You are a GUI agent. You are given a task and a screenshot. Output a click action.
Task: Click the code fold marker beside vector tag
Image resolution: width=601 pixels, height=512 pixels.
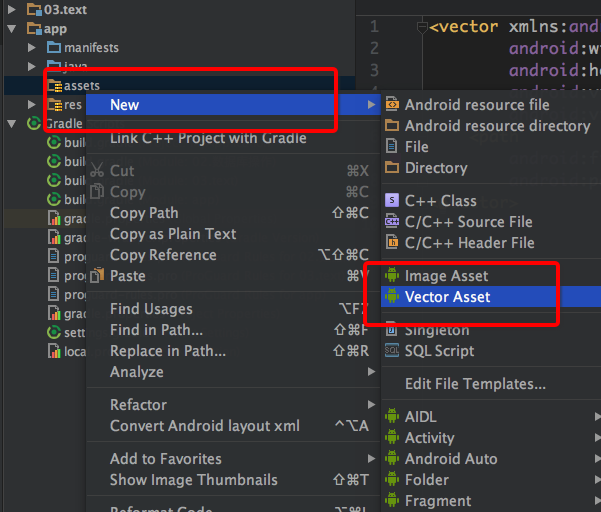pos(422,27)
